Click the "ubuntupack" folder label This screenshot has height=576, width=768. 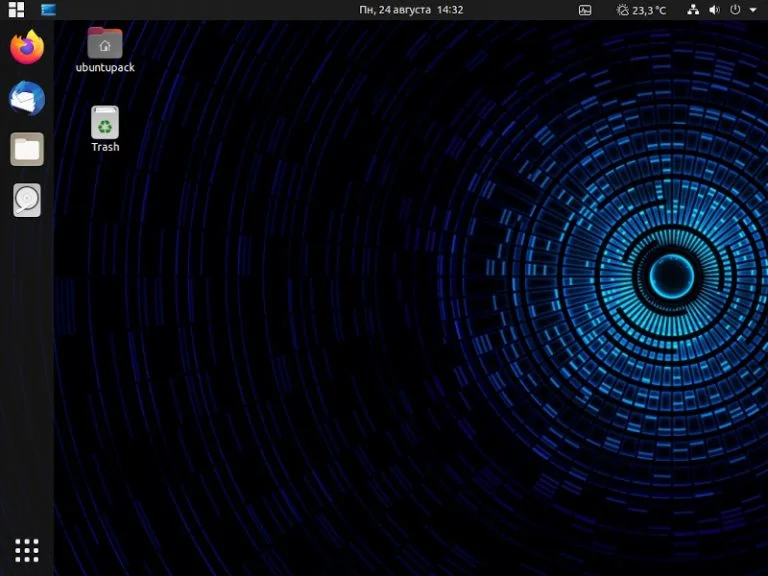(x=105, y=68)
